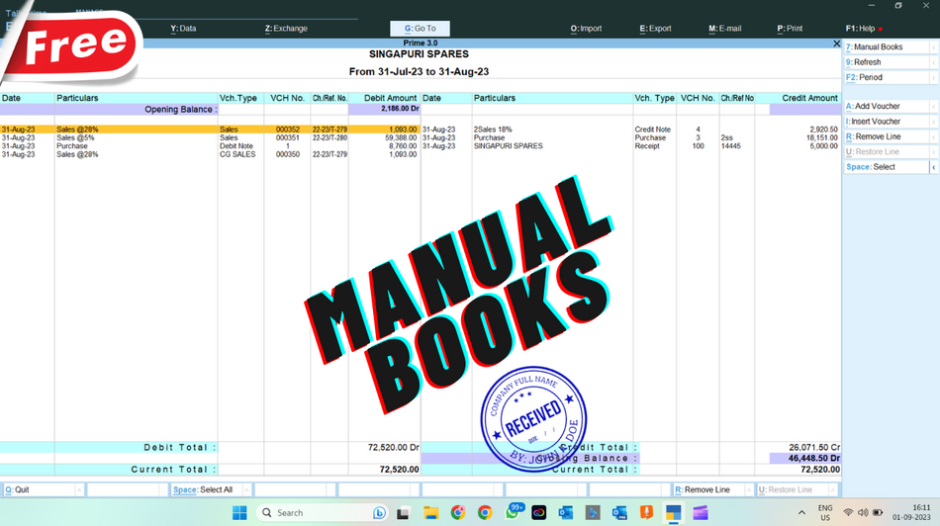The image size is (940, 526).
Task: Open Task View on the taskbar
Action: tap(404, 513)
